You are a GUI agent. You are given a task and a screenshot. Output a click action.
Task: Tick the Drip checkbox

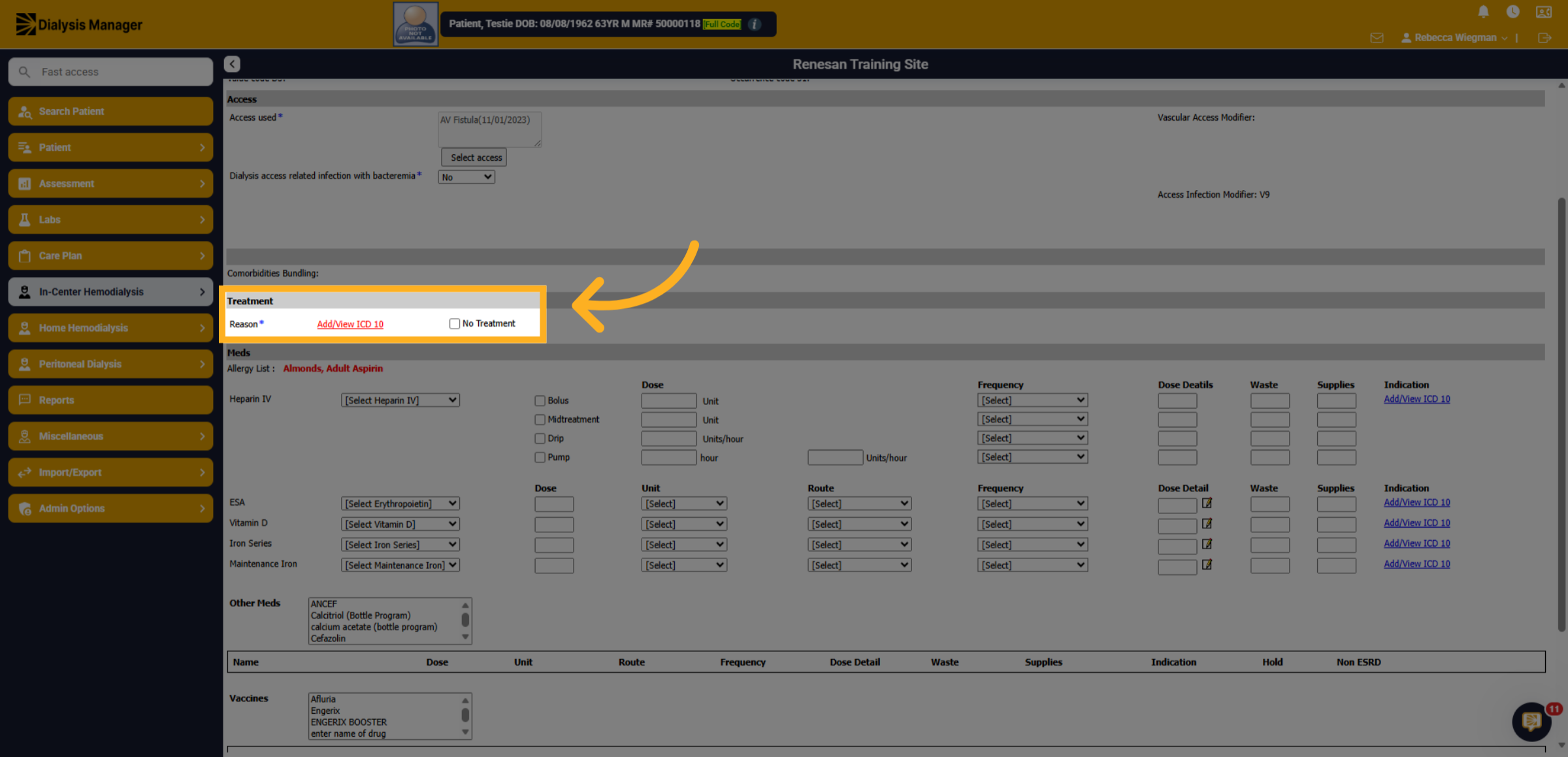click(x=540, y=438)
